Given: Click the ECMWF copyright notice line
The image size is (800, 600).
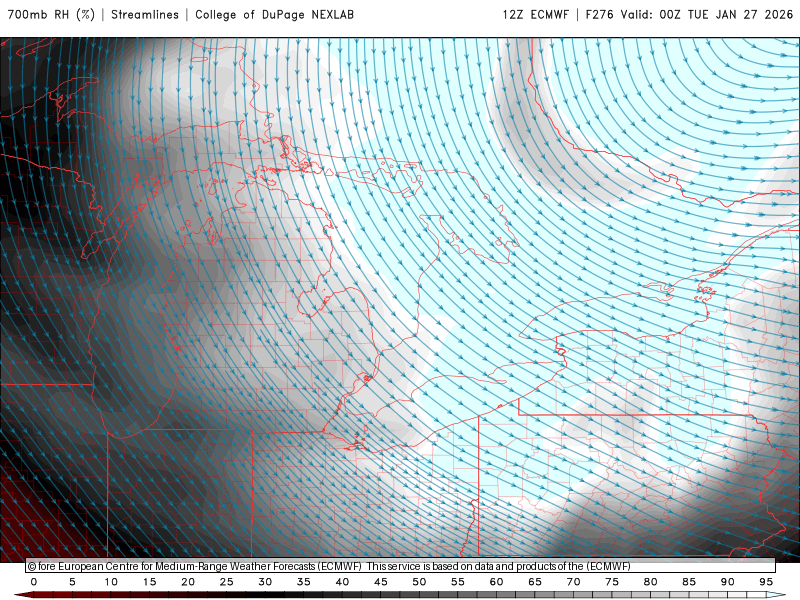Looking at the screenshot, I should click(329, 566).
